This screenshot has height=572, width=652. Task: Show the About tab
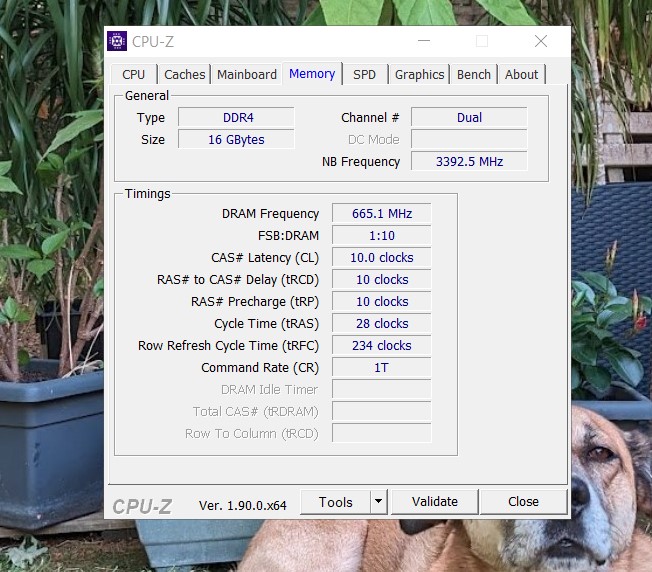pos(521,74)
